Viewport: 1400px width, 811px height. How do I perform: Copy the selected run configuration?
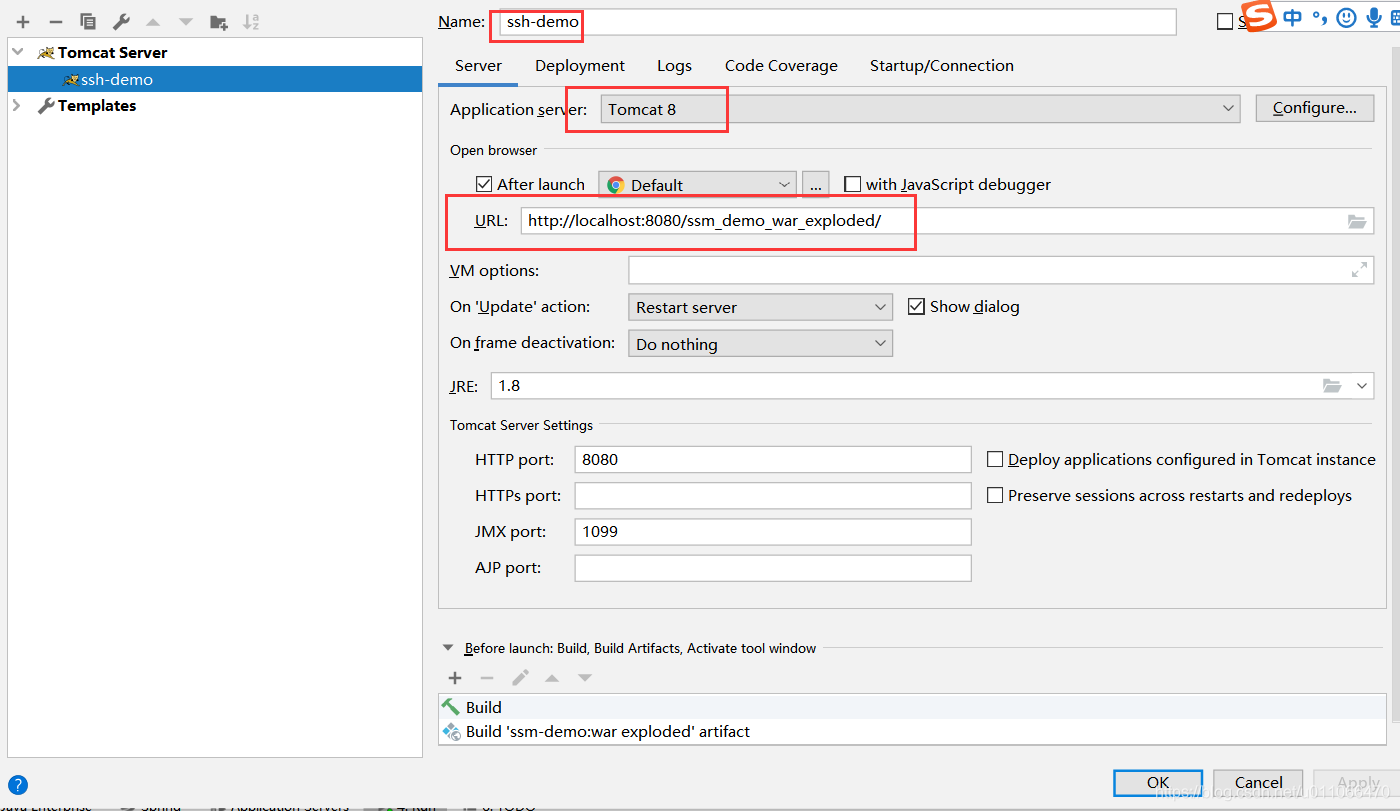(88, 21)
